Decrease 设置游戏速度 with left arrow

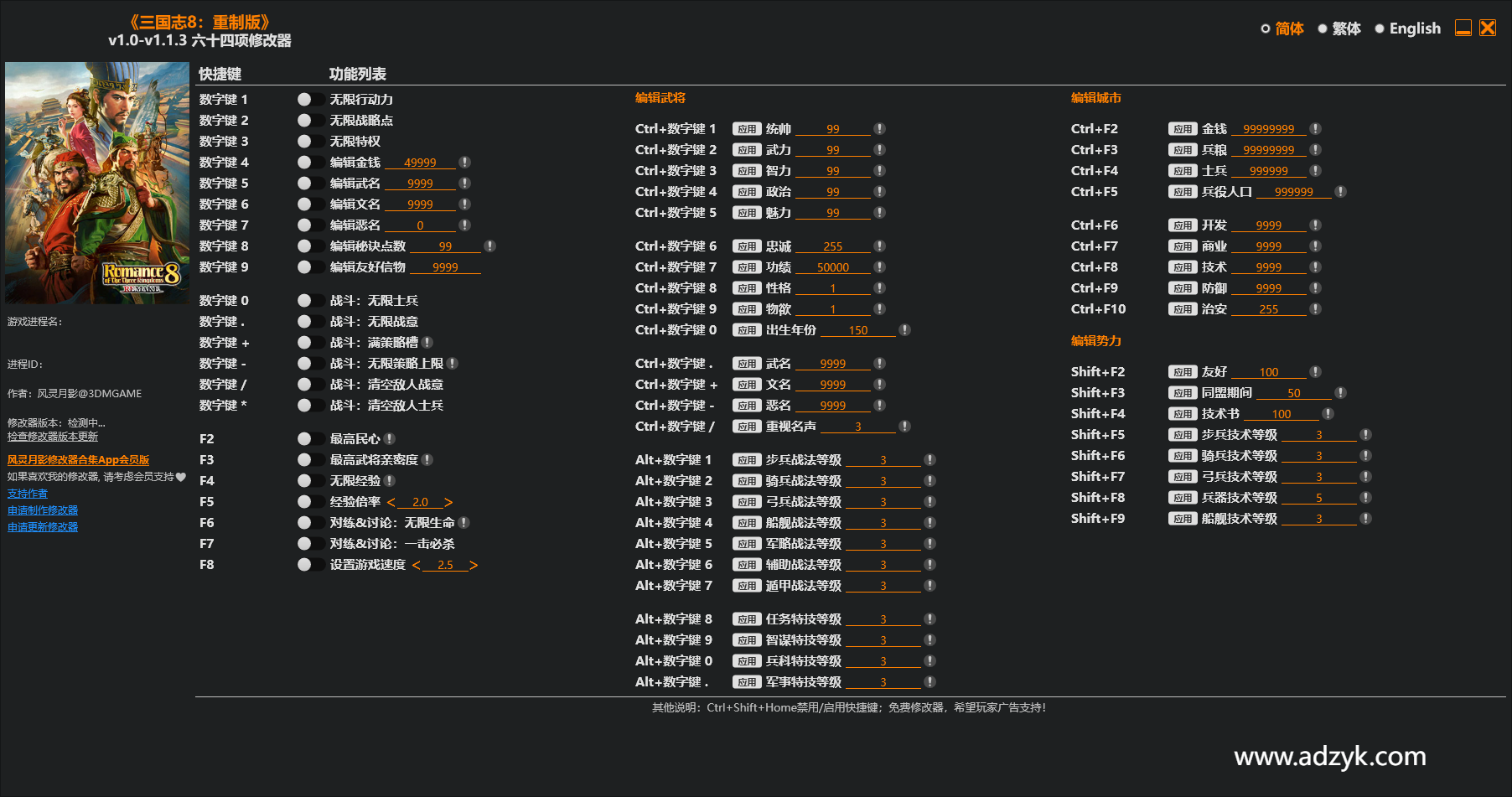click(x=417, y=565)
